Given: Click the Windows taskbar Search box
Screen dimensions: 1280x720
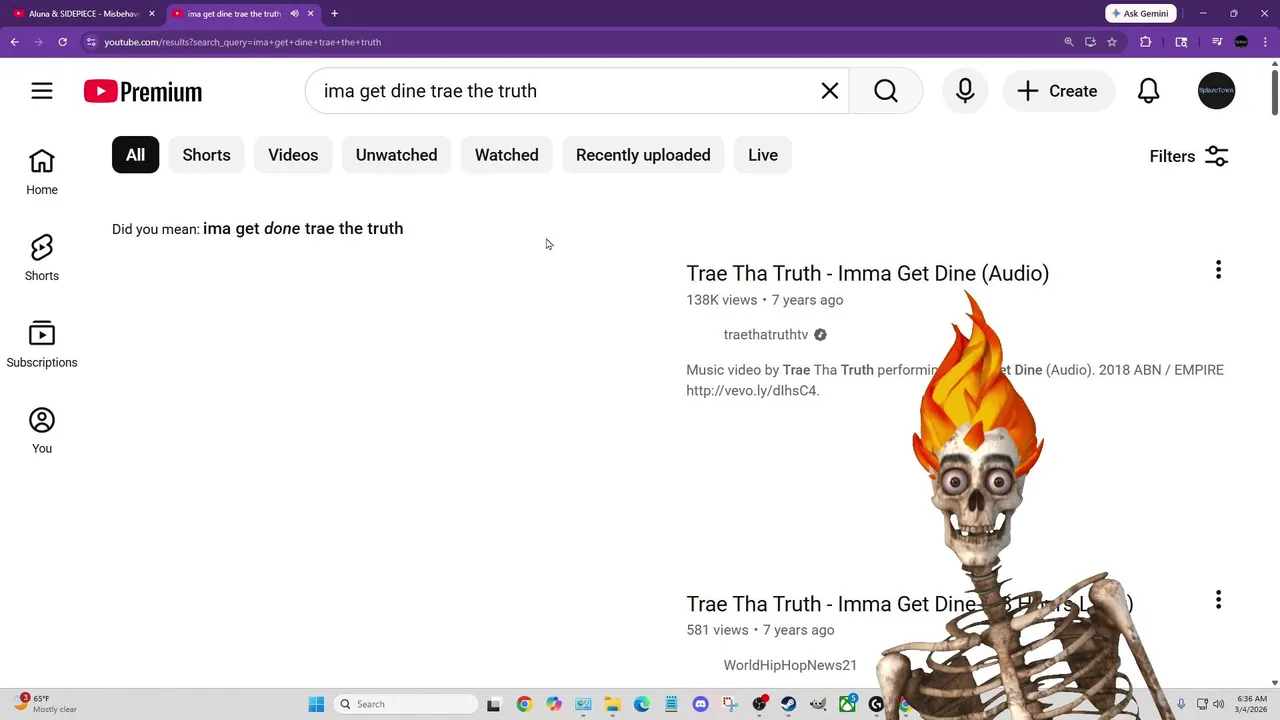Looking at the screenshot, I should point(404,704).
